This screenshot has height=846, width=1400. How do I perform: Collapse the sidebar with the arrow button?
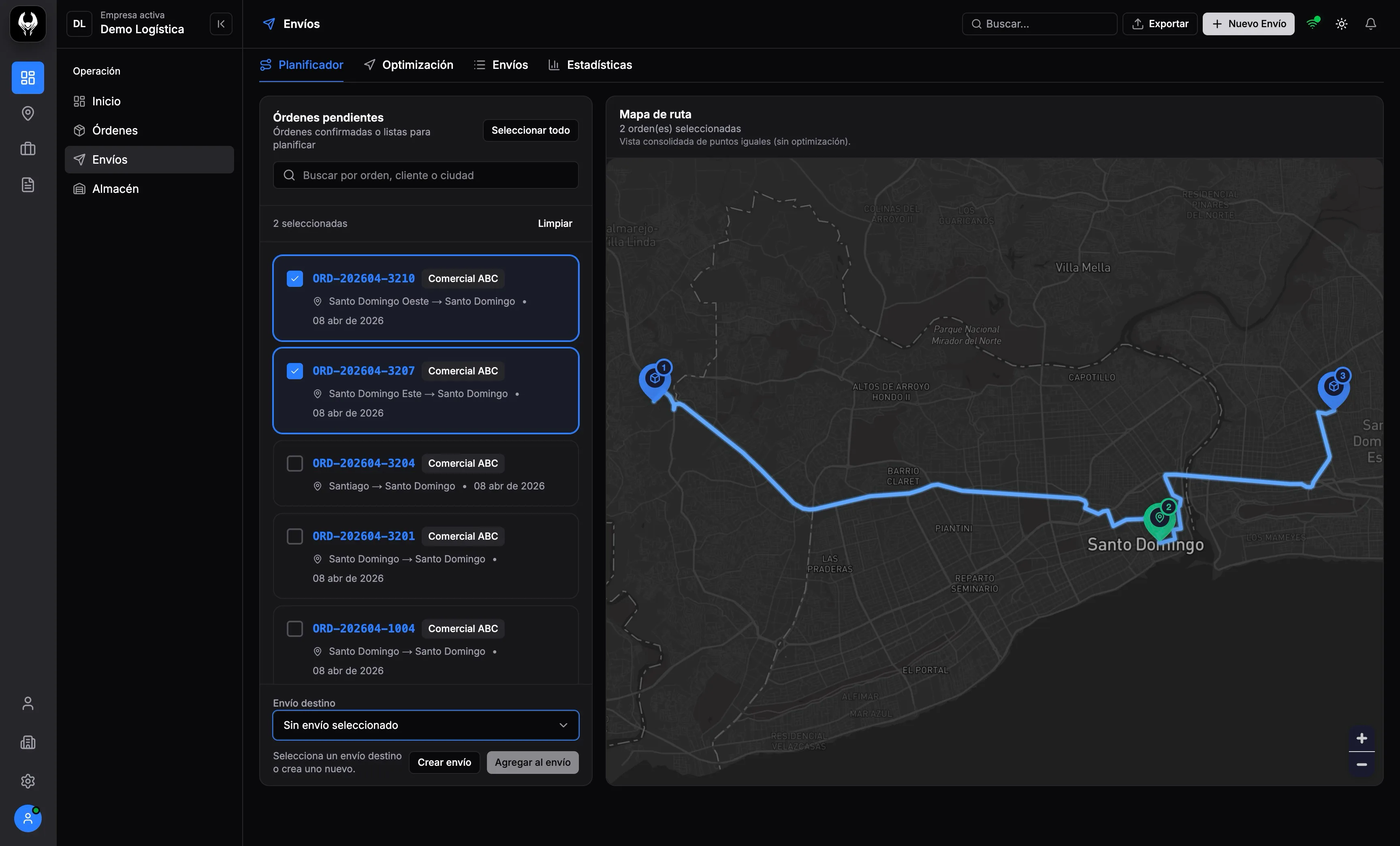[x=221, y=24]
